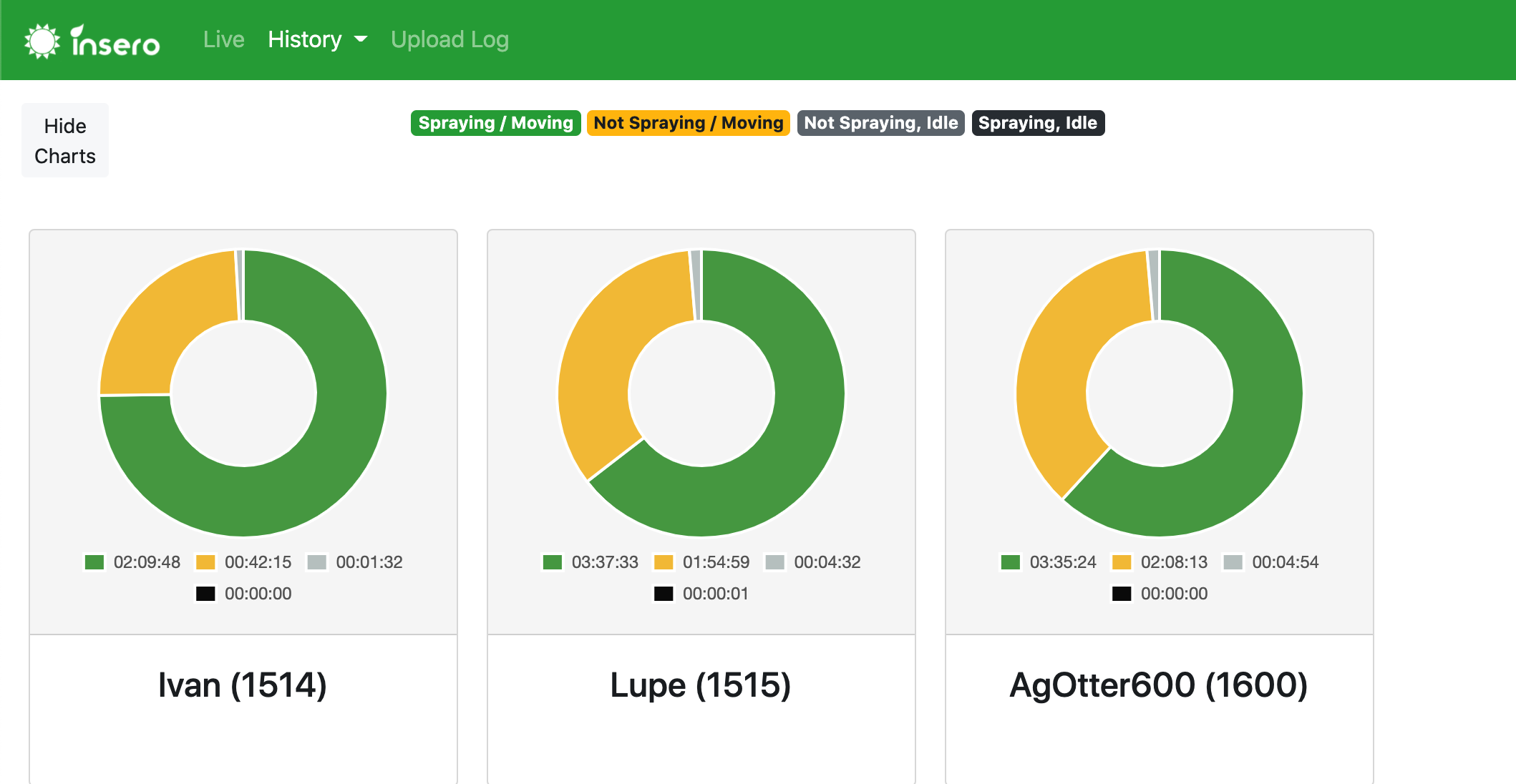The width and height of the screenshot is (1516, 784).
Task: Toggle Ivan's green 02:09:48 legend swatch
Action: click(x=94, y=562)
